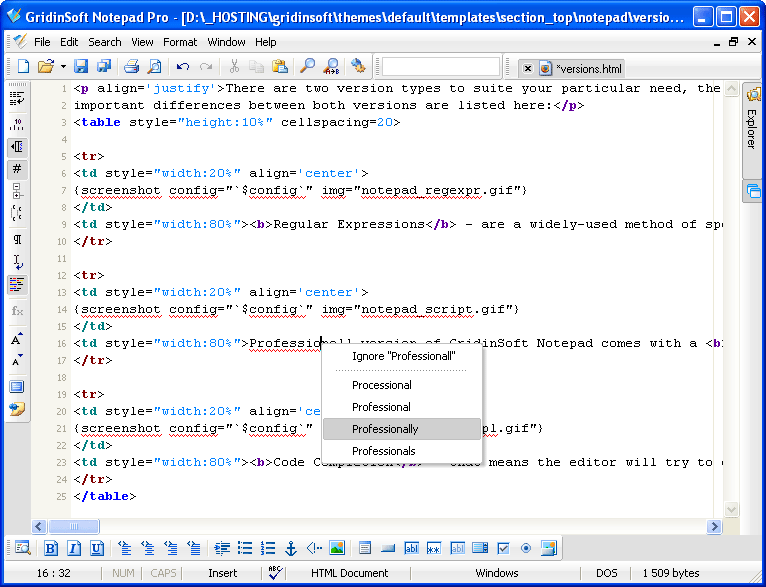
Task: Insert image with the picture icon
Action: coord(337,548)
